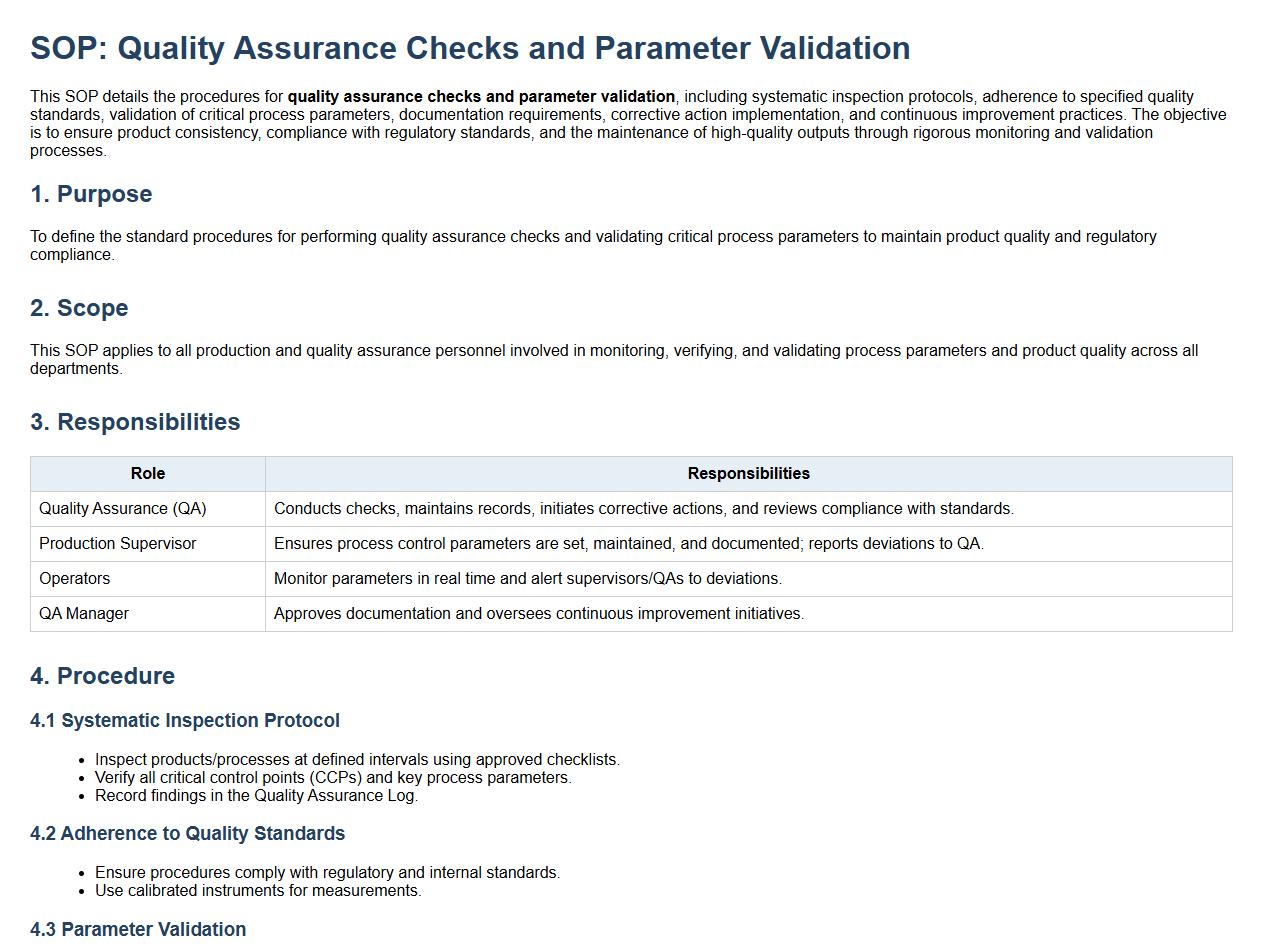
Task: Click the 'Responsibilities' table column header
Action: coord(748,474)
